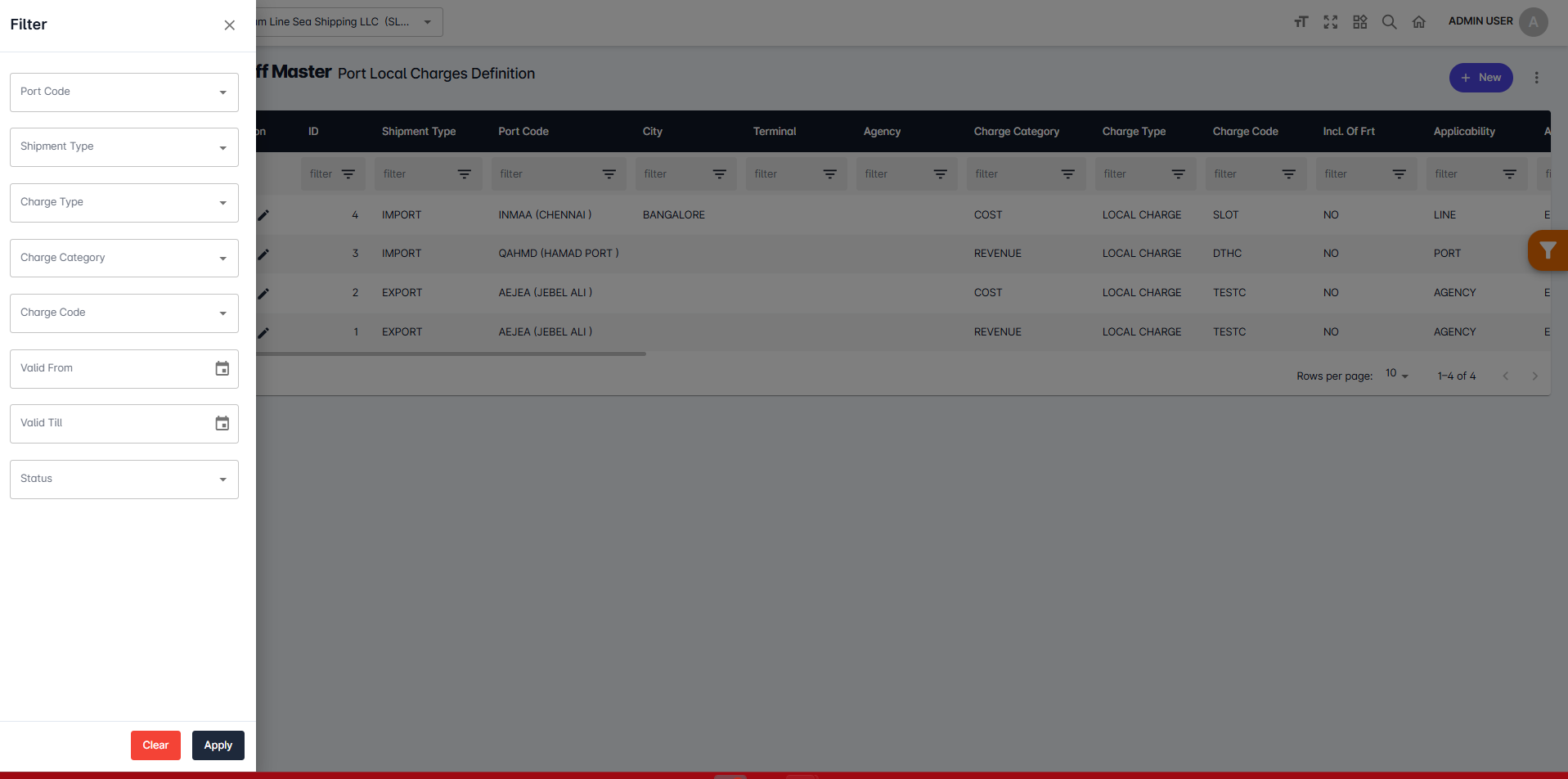
Task: Expand the Port Code dropdown
Action: click(124, 92)
